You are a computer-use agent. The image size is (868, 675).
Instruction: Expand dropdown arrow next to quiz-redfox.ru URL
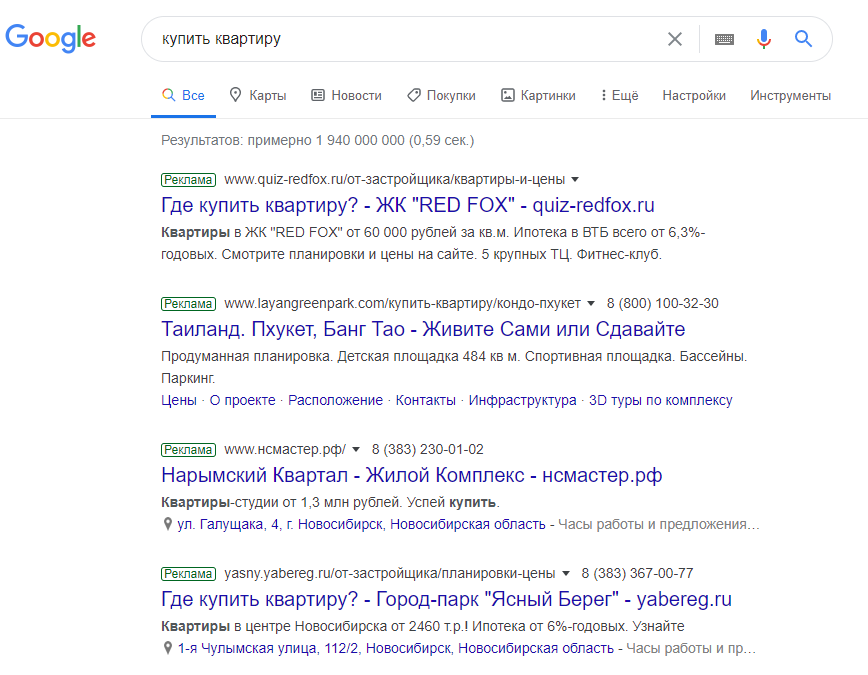(x=575, y=179)
